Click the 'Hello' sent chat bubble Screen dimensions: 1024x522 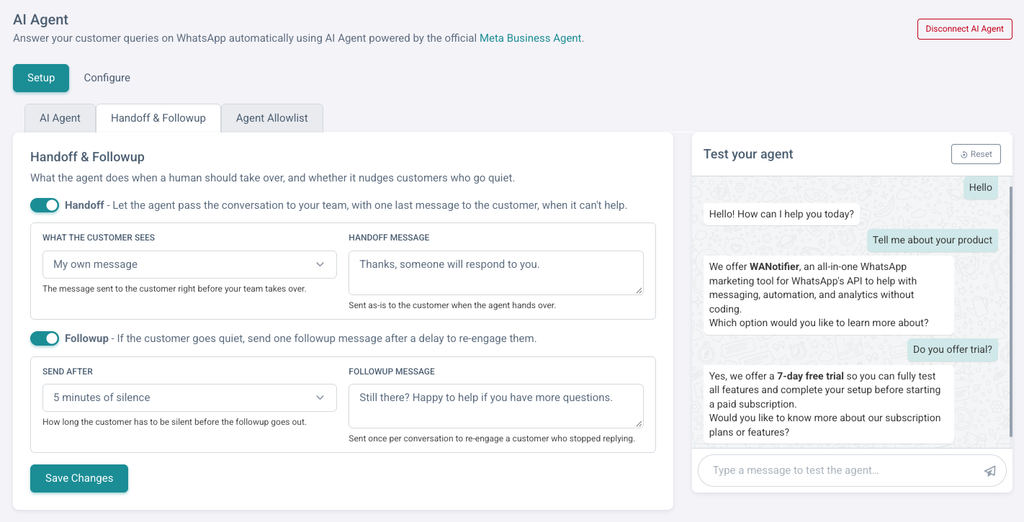(x=980, y=188)
